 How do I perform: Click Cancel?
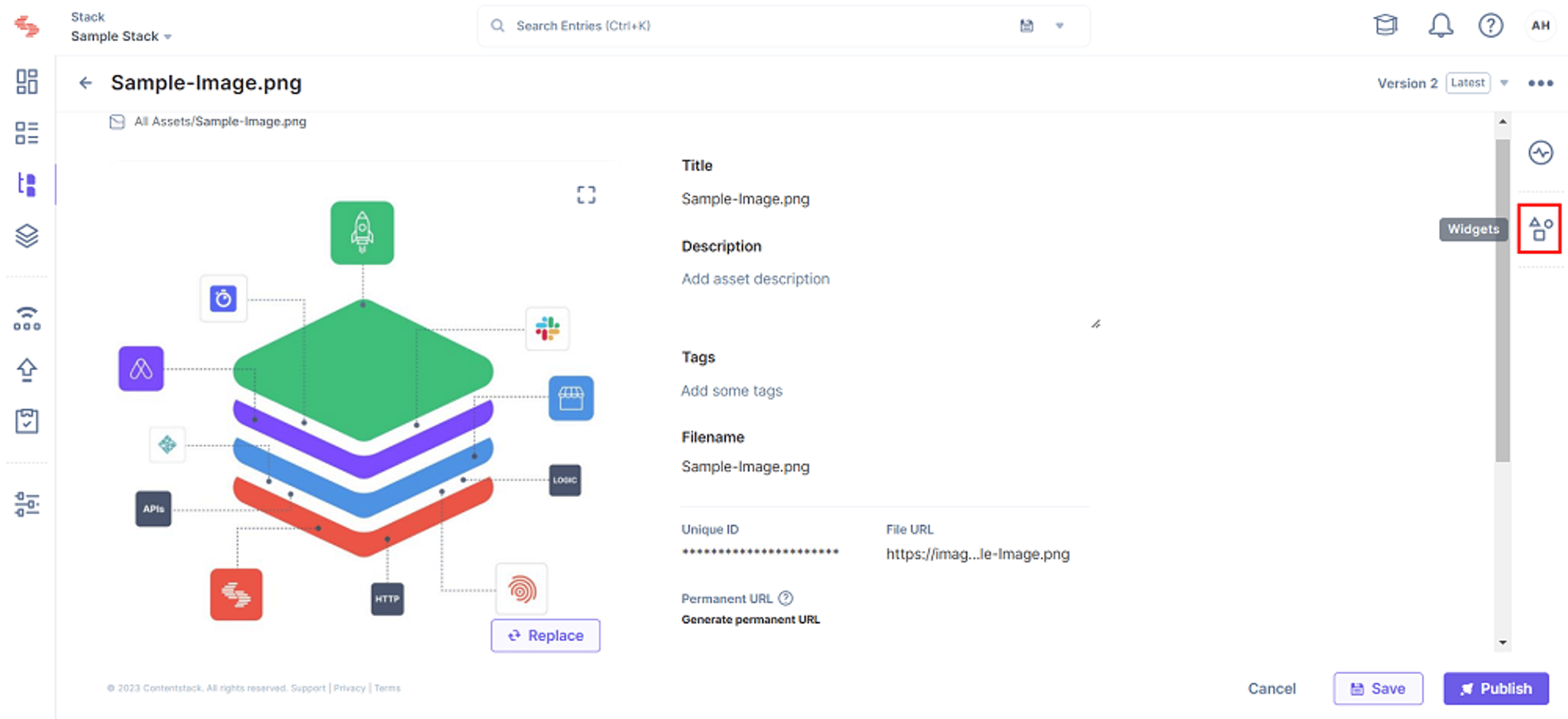tap(1272, 688)
